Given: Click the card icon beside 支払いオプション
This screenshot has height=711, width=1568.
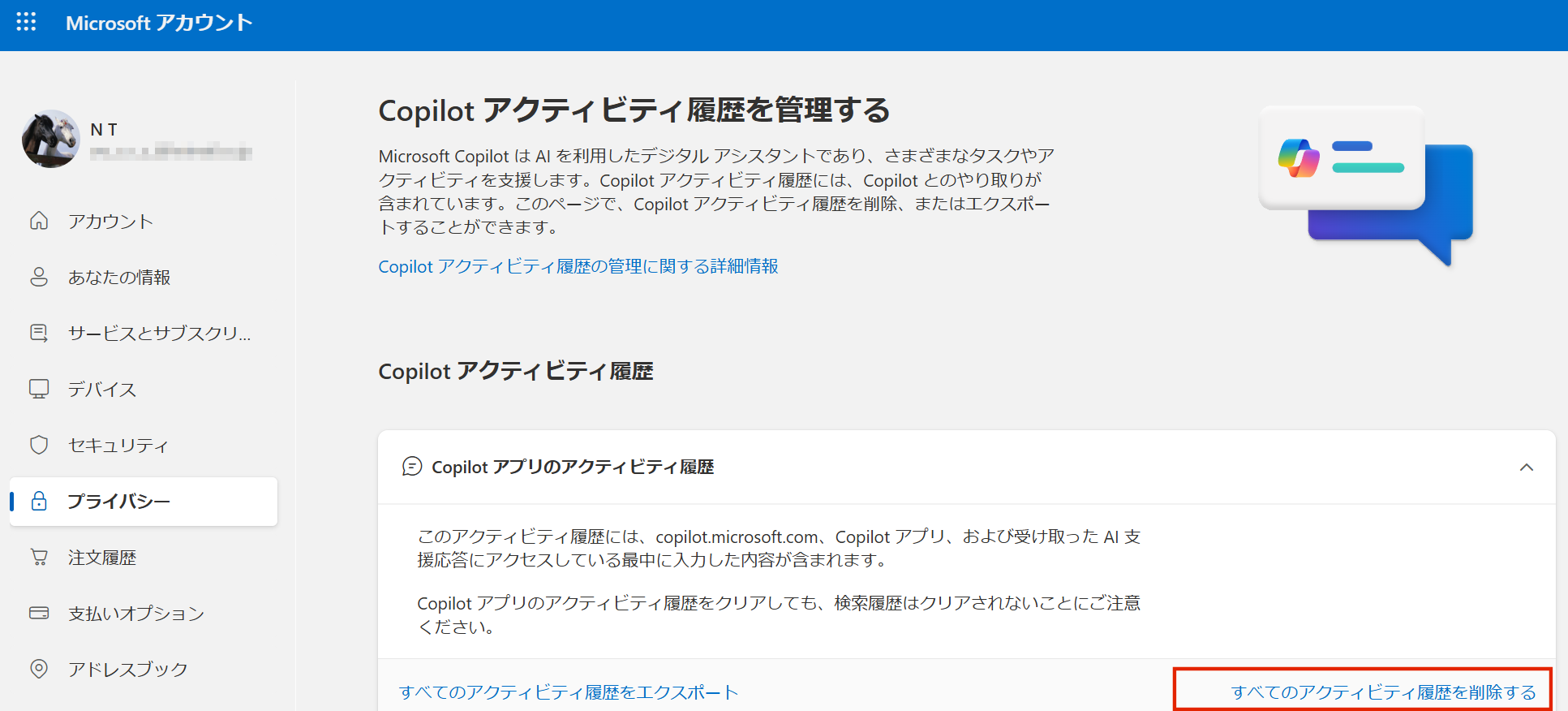Looking at the screenshot, I should coord(39,613).
